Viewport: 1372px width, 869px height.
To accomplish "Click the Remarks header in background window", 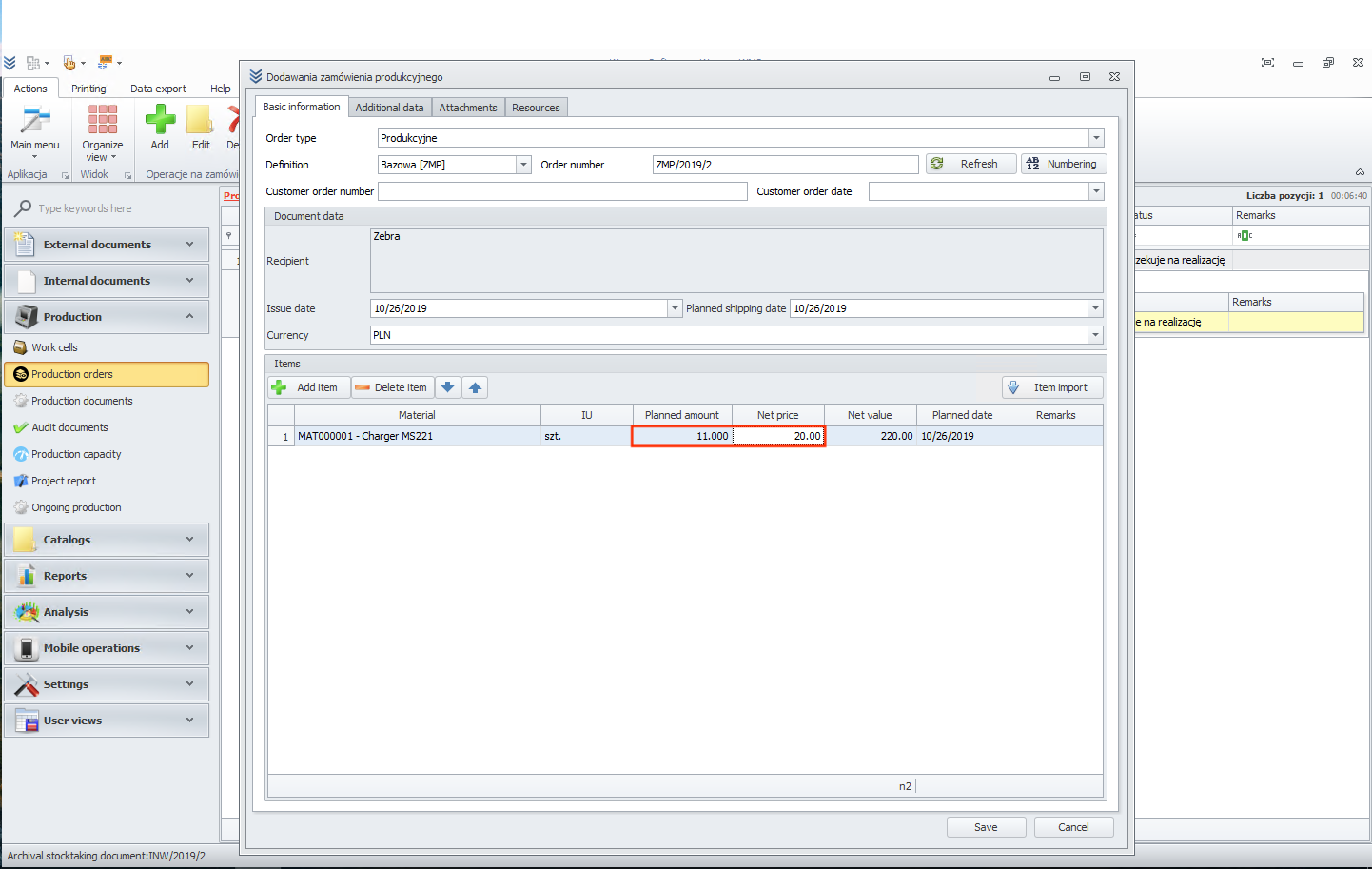I will (x=1300, y=215).
